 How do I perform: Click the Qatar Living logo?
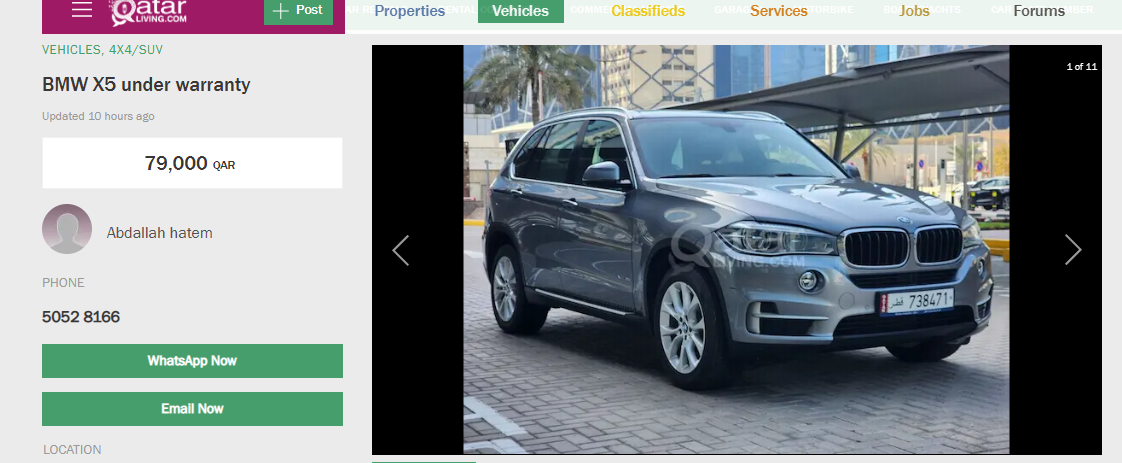[x=148, y=12]
